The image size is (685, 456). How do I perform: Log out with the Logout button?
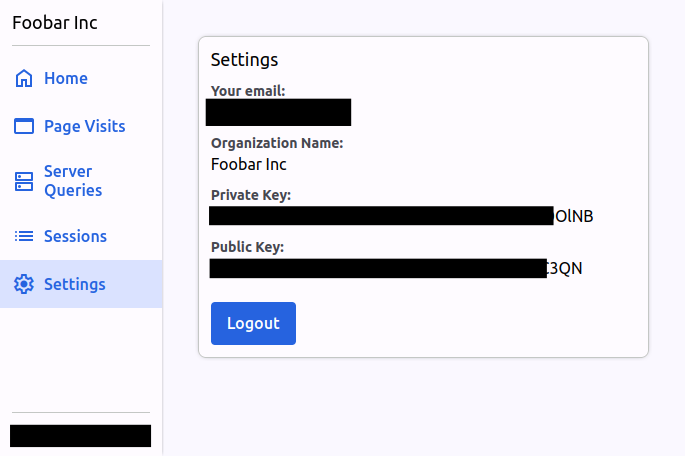pyautogui.click(x=253, y=323)
